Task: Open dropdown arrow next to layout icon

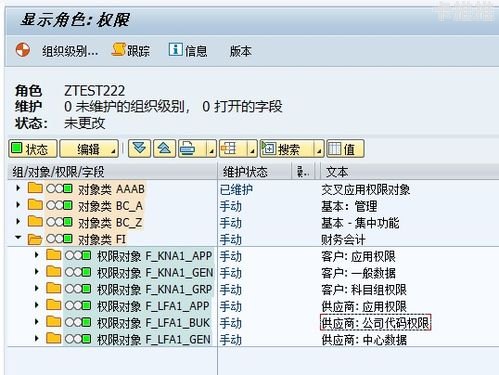Action: point(252,149)
